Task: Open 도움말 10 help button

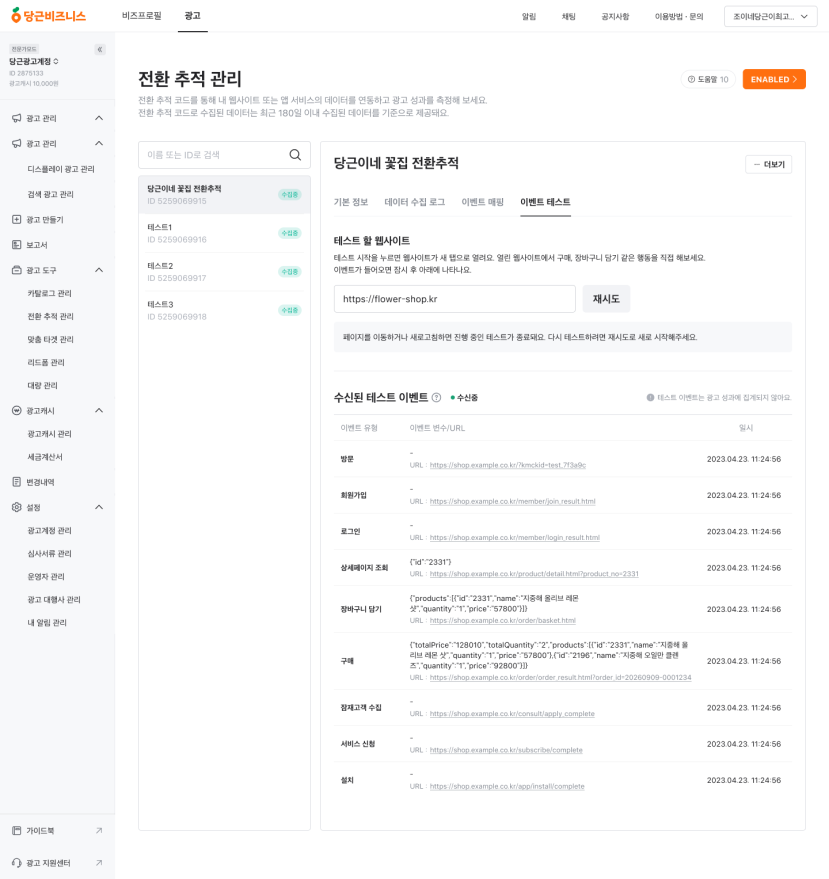Action: pyautogui.click(x=708, y=79)
